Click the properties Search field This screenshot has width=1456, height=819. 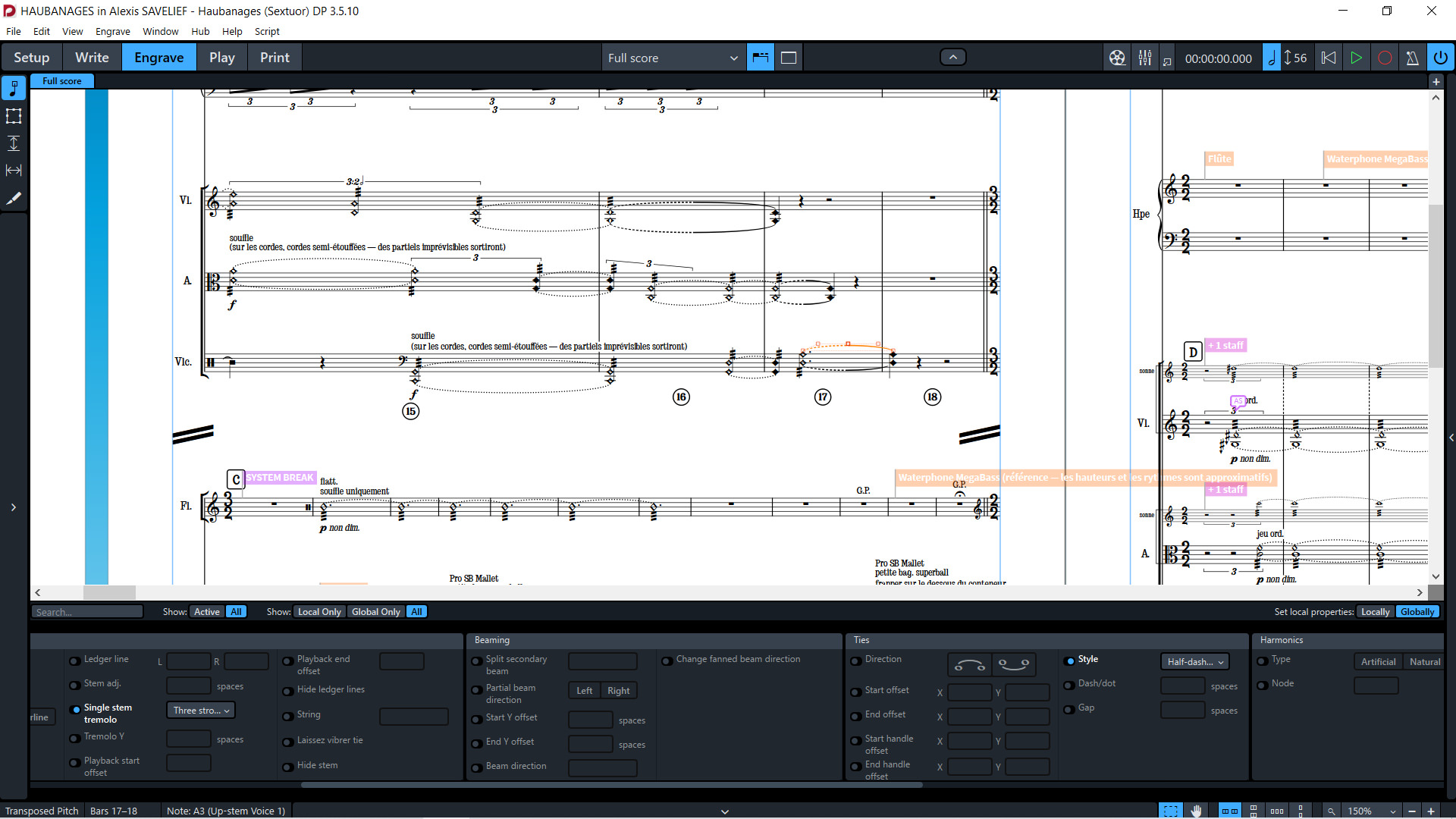87,612
